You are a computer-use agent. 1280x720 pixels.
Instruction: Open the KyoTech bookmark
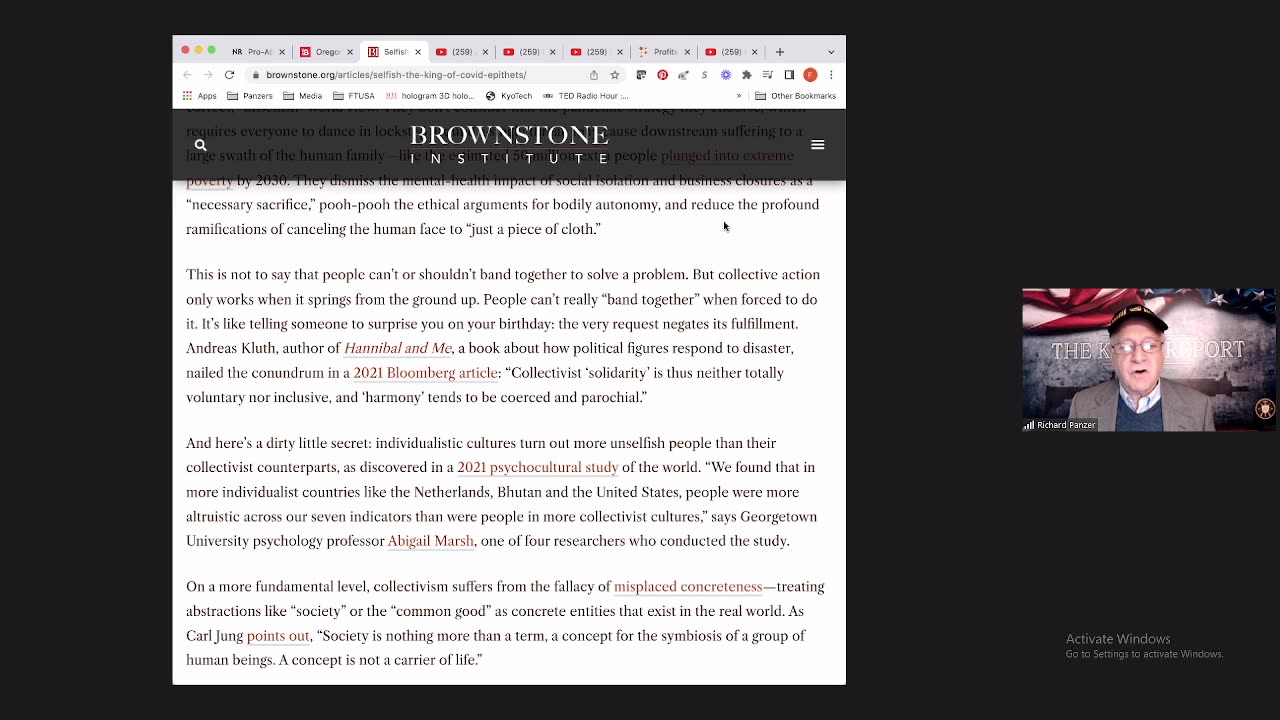pos(509,96)
